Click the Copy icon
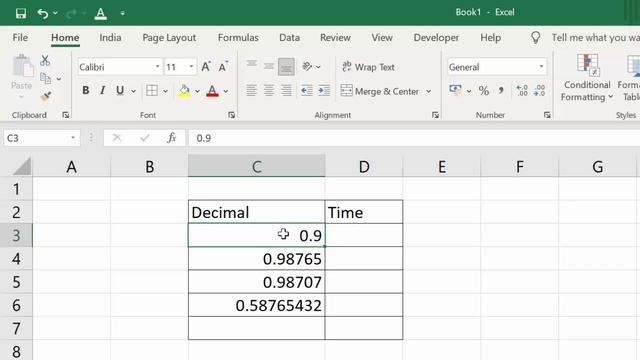640x360 pixels. [x=45, y=78]
